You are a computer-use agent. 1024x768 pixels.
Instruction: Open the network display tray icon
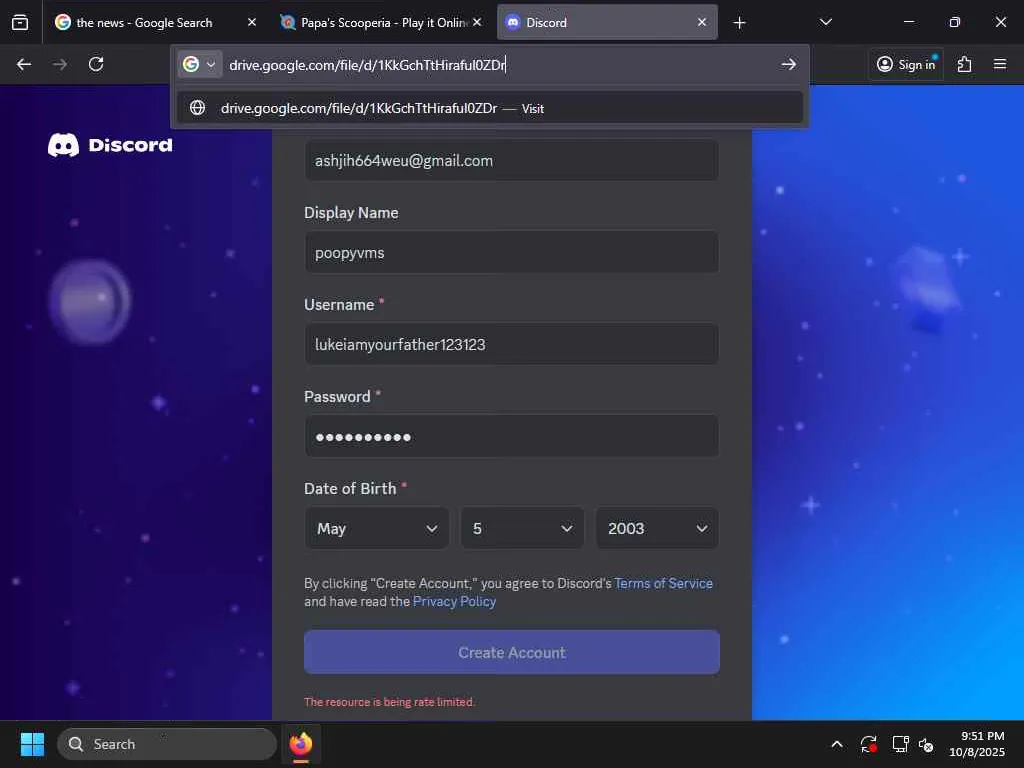(x=901, y=744)
